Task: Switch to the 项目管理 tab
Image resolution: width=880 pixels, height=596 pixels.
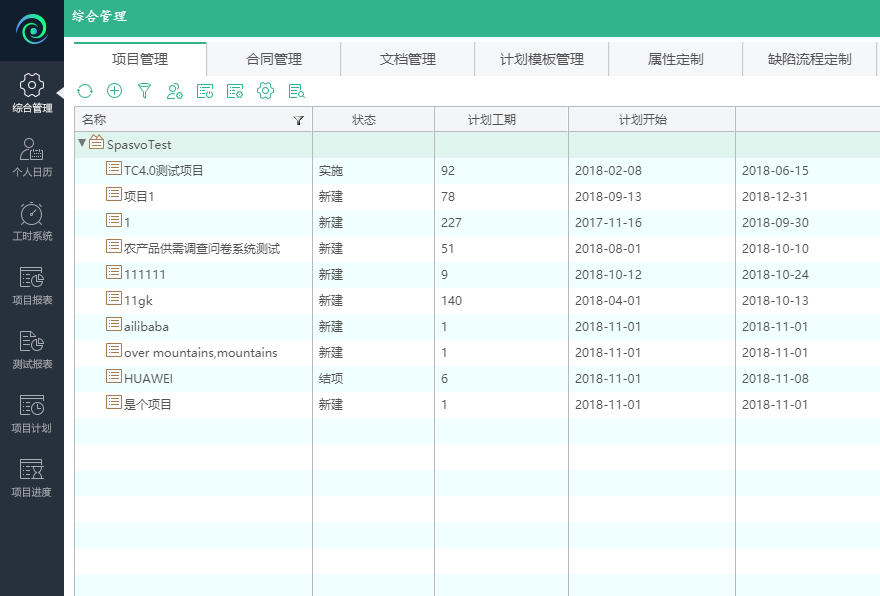Action: (x=140, y=59)
